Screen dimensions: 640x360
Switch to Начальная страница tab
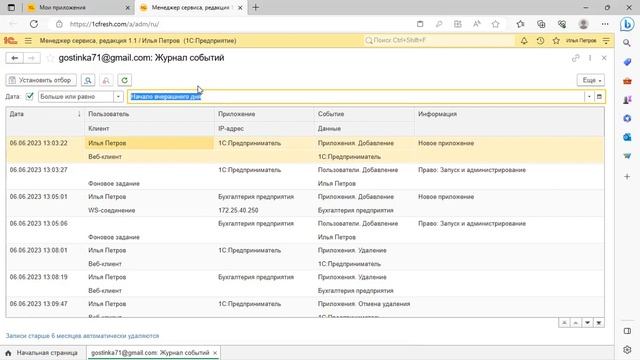[42, 353]
